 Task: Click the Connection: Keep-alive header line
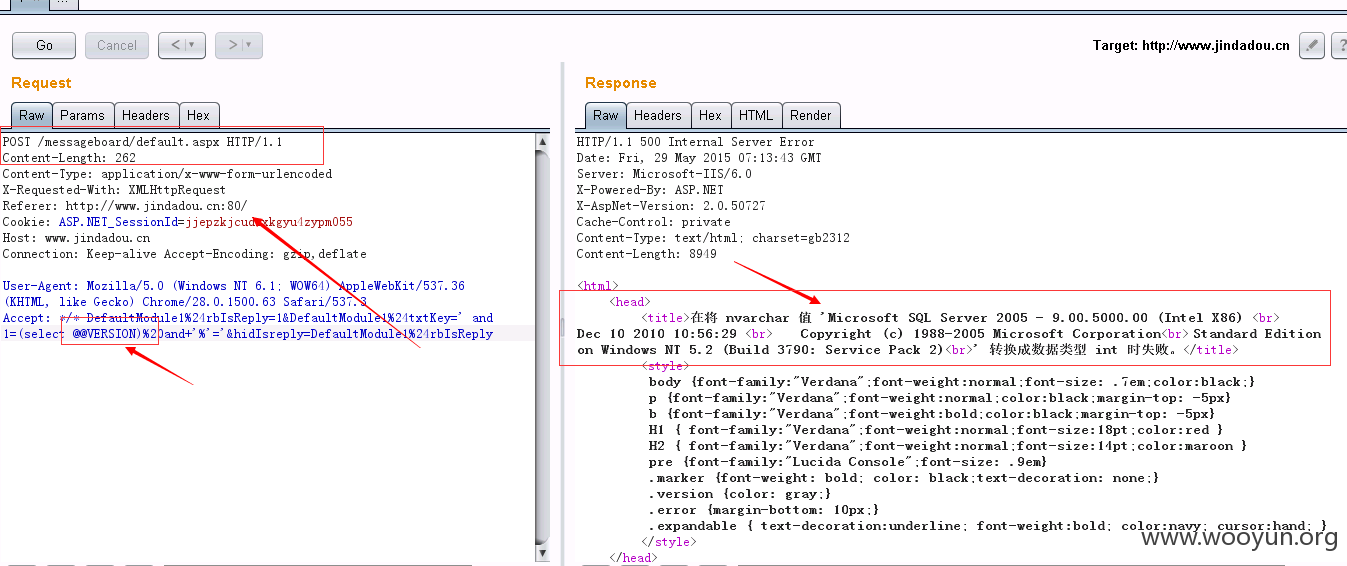click(184, 254)
